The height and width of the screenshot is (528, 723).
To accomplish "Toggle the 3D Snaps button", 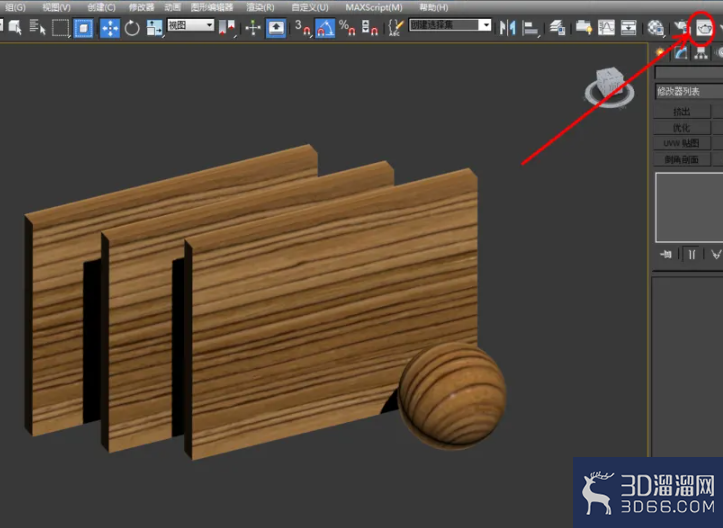I will (303, 28).
